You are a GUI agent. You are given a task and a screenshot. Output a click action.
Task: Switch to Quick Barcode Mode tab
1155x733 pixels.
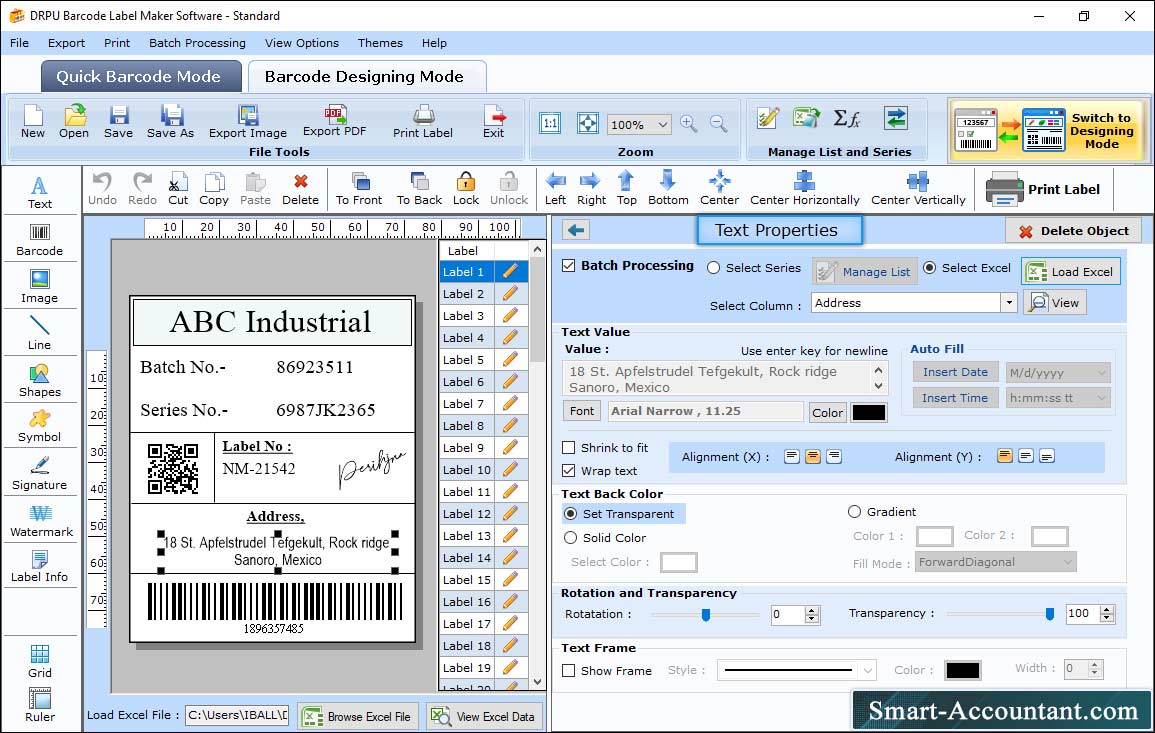pos(140,77)
